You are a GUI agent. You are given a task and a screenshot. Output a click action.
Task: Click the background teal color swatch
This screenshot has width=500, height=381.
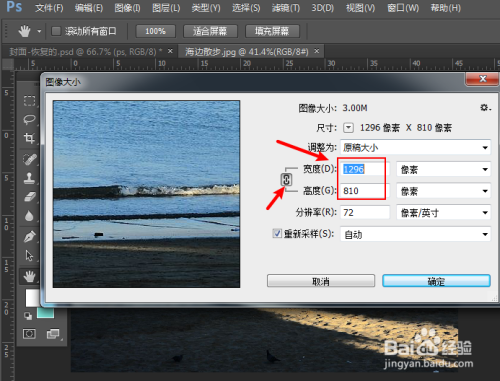click(46, 313)
